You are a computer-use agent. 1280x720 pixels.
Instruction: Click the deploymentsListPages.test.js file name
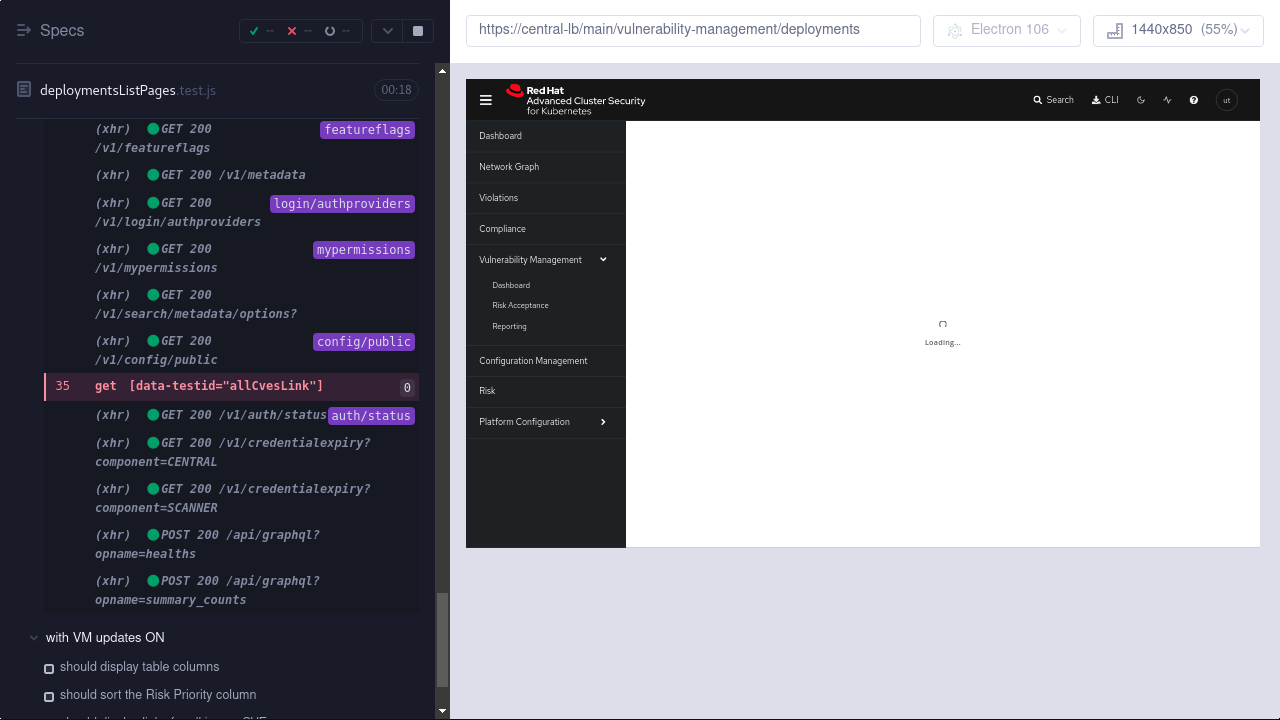pos(128,90)
